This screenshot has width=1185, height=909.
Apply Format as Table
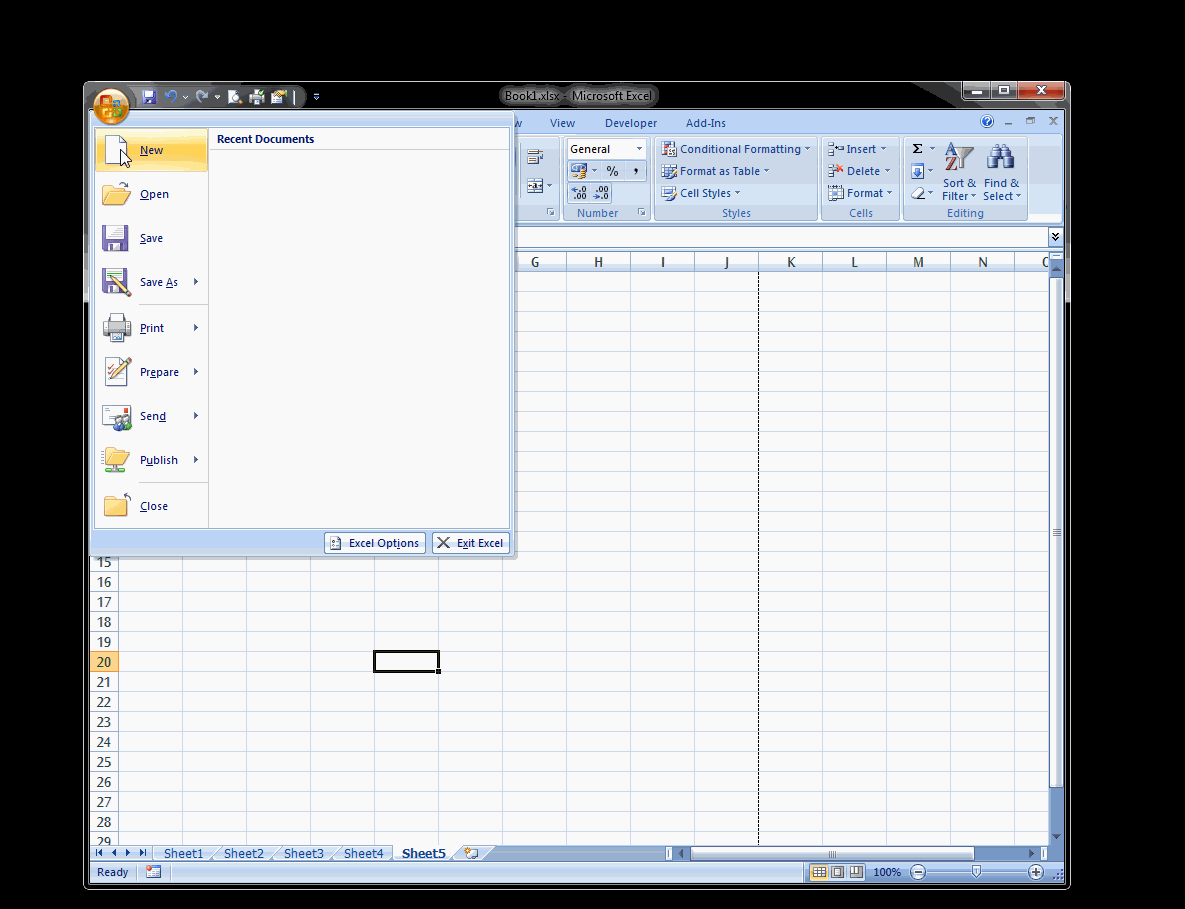714,170
